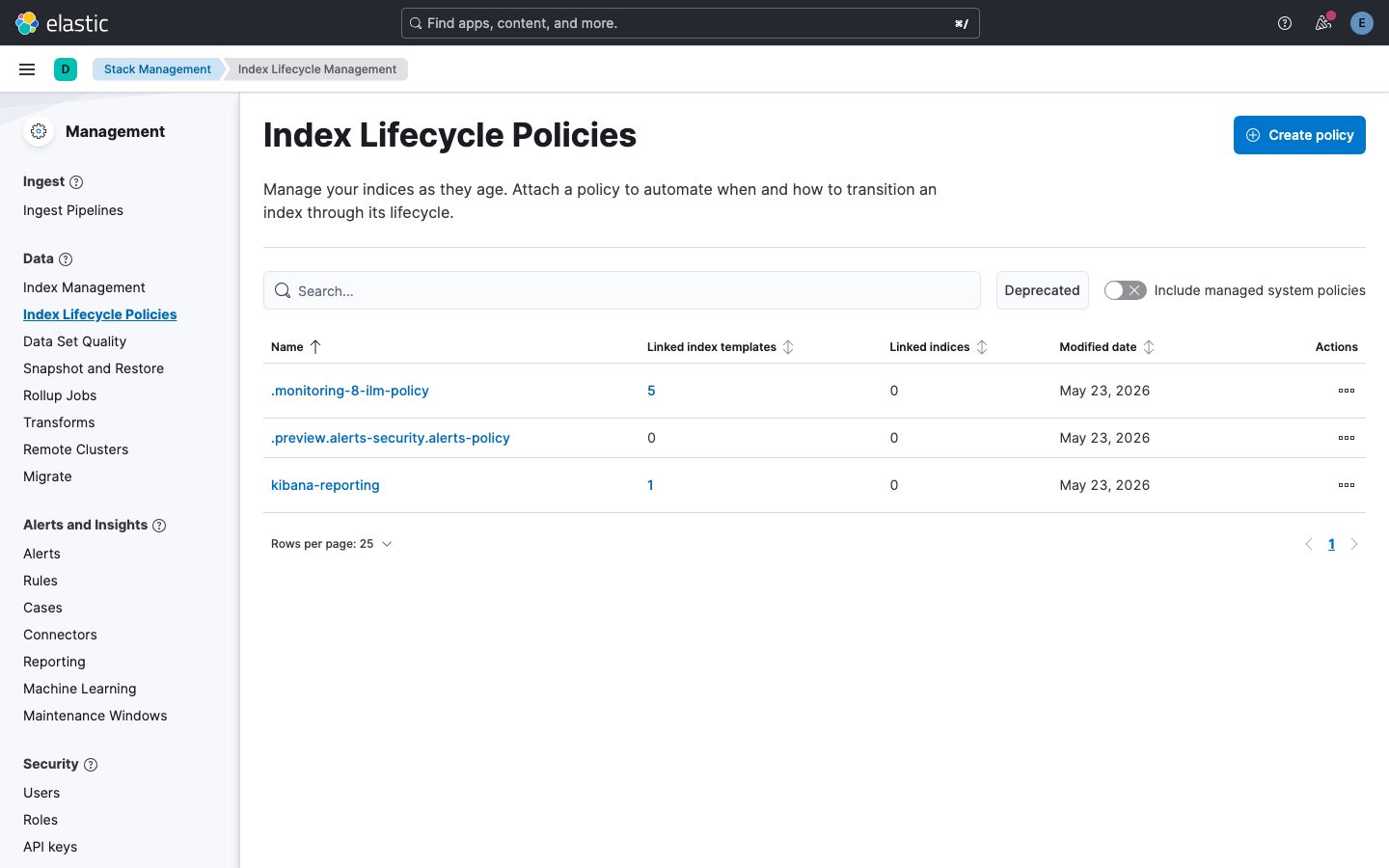
Task: Toggle the main navigation hamburger menu
Action: [27, 69]
